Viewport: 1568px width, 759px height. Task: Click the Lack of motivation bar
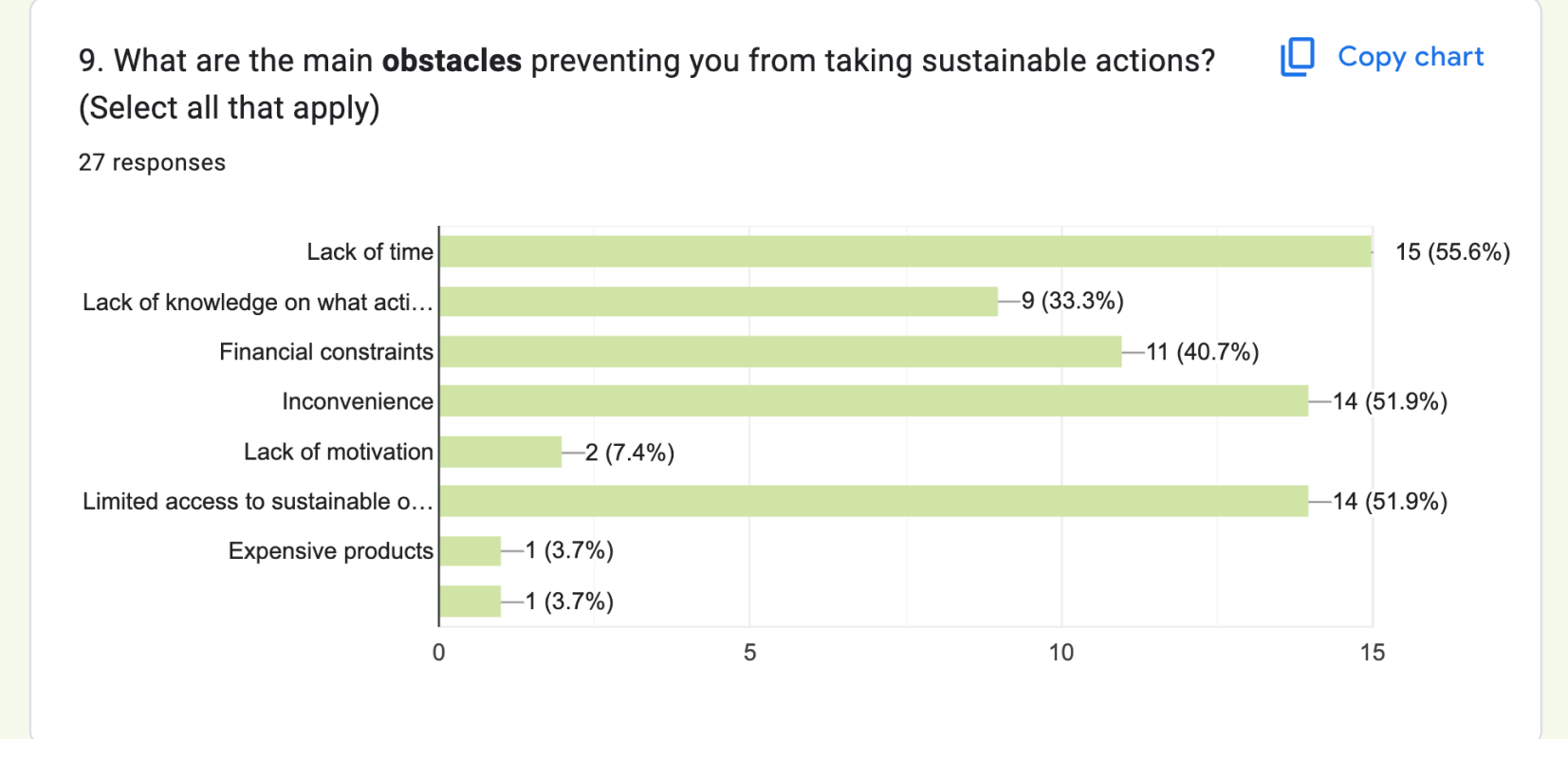pyautogui.click(x=501, y=452)
